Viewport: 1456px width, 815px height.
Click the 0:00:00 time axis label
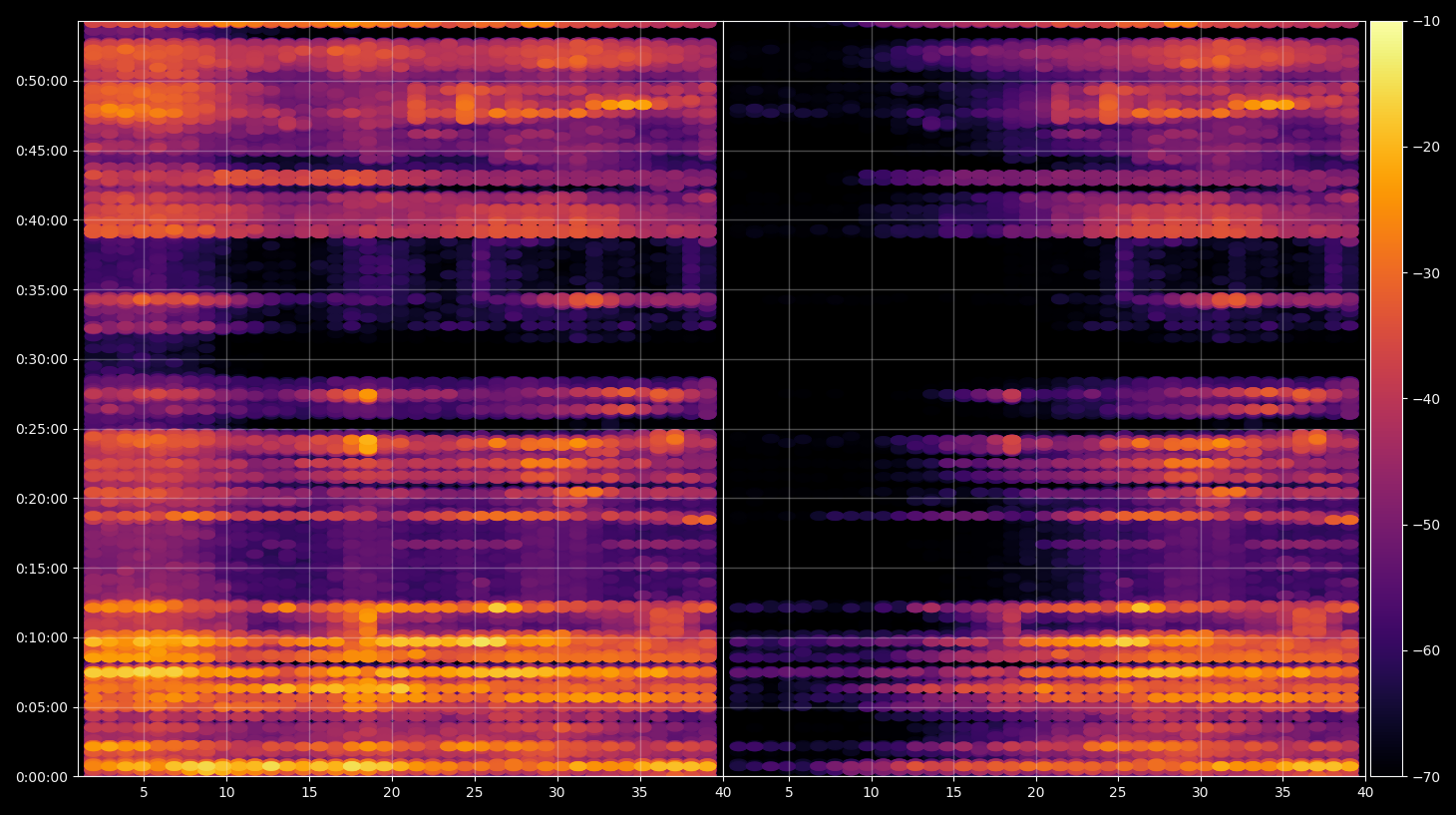[x=42, y=777]
